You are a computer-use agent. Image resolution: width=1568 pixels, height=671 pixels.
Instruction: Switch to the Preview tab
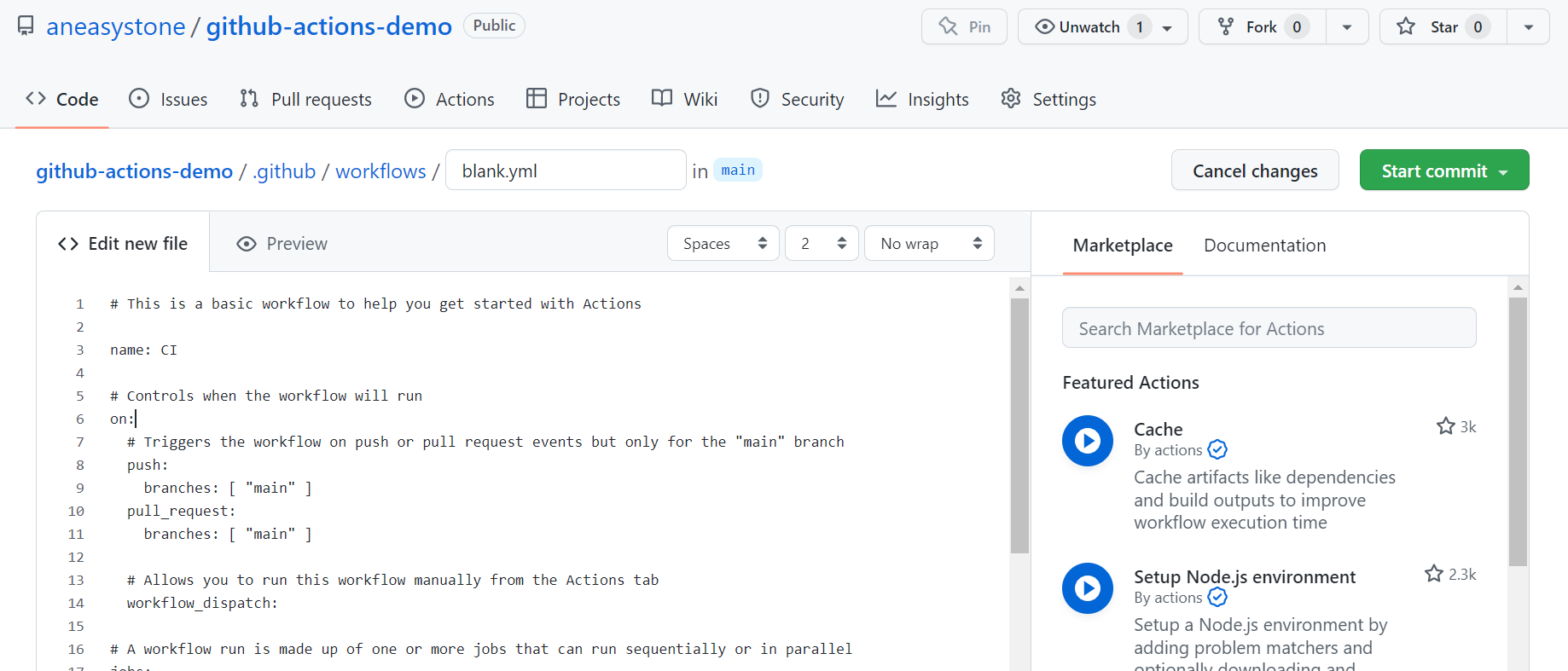click(x=282, y=243)
